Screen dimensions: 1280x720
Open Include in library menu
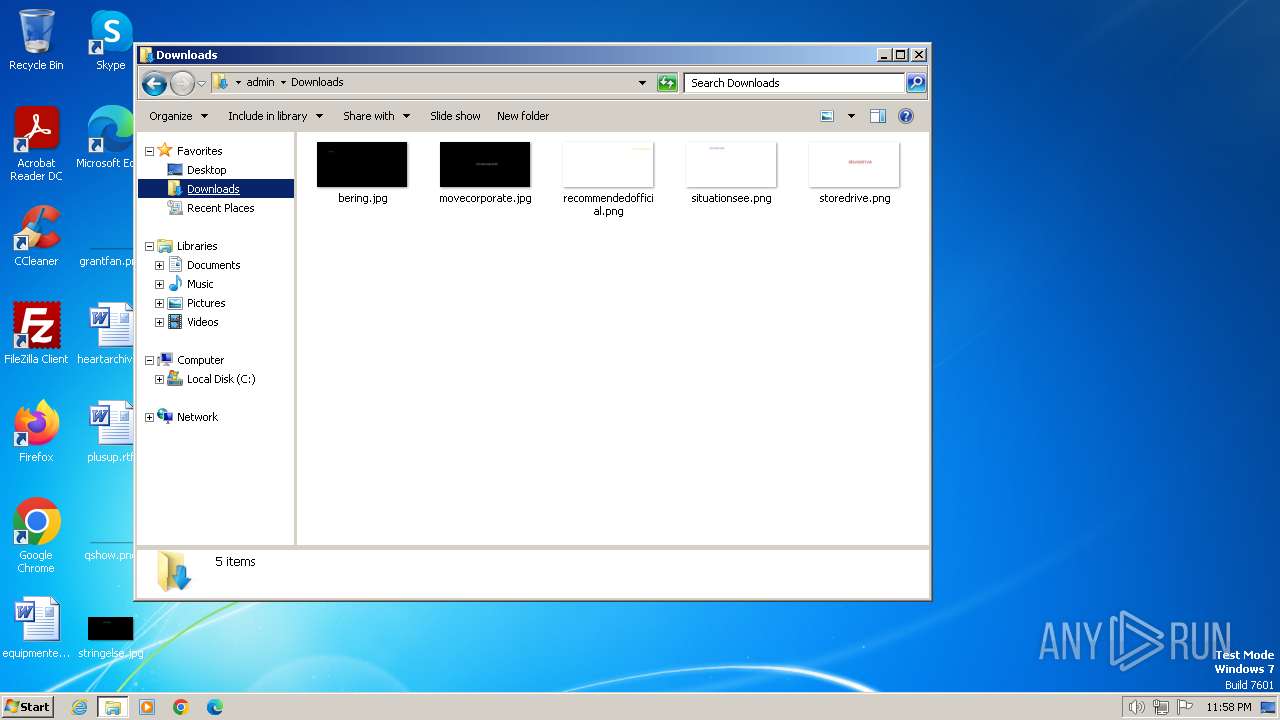tap(274, 116)
